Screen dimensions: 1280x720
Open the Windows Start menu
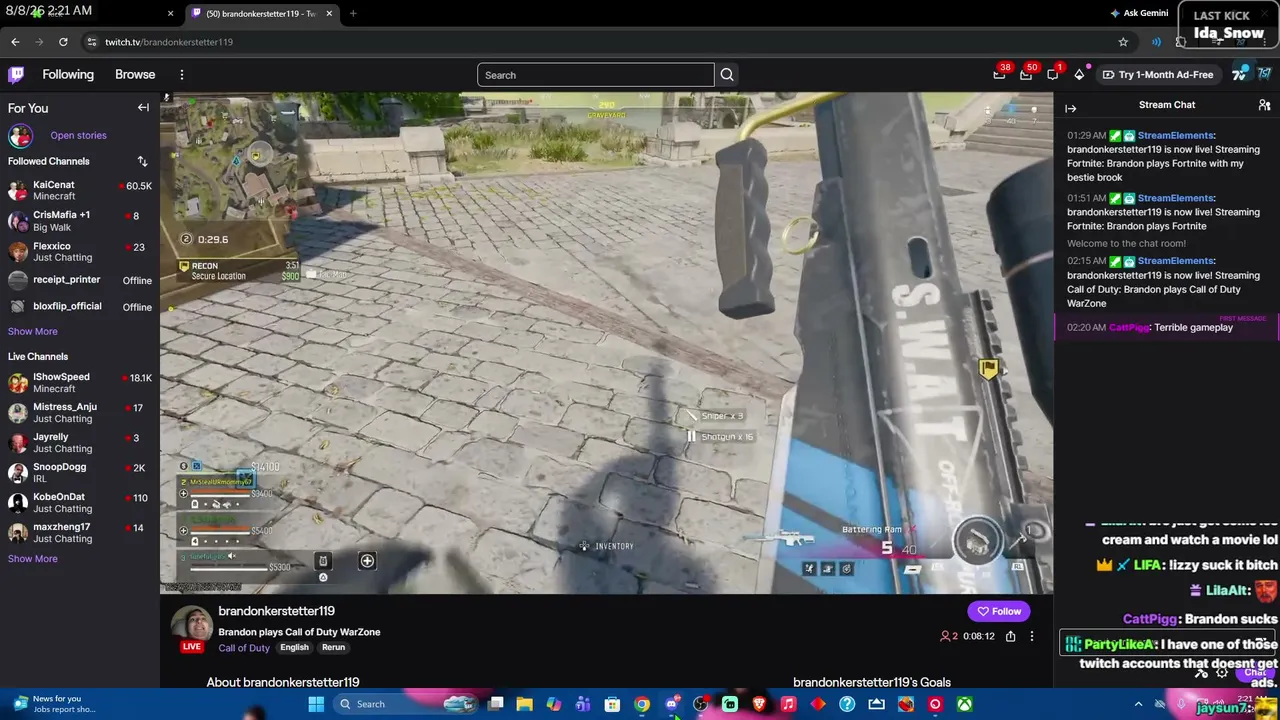click(316, 704)
